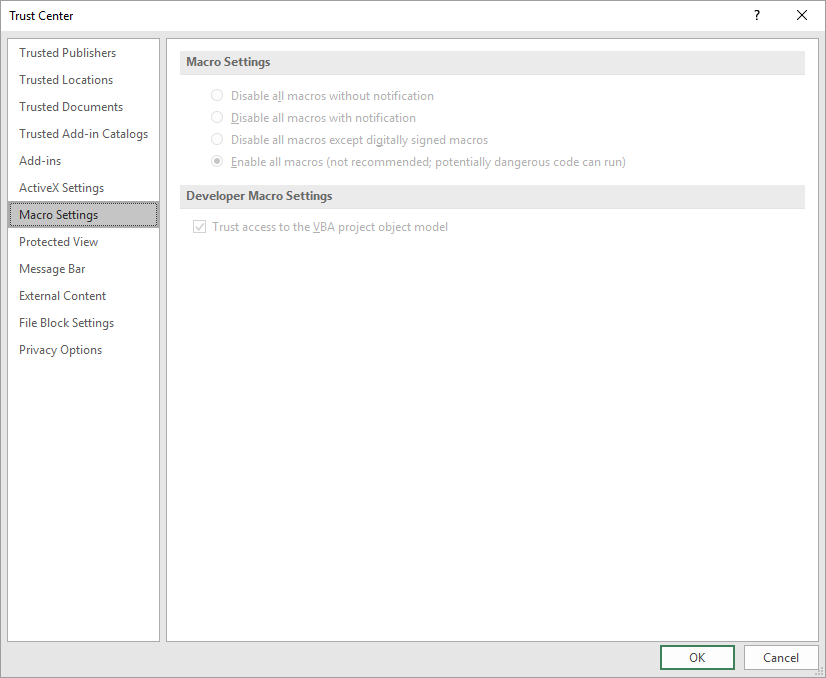
Task: Confirm with the OK button
Action: click(697, 657)
